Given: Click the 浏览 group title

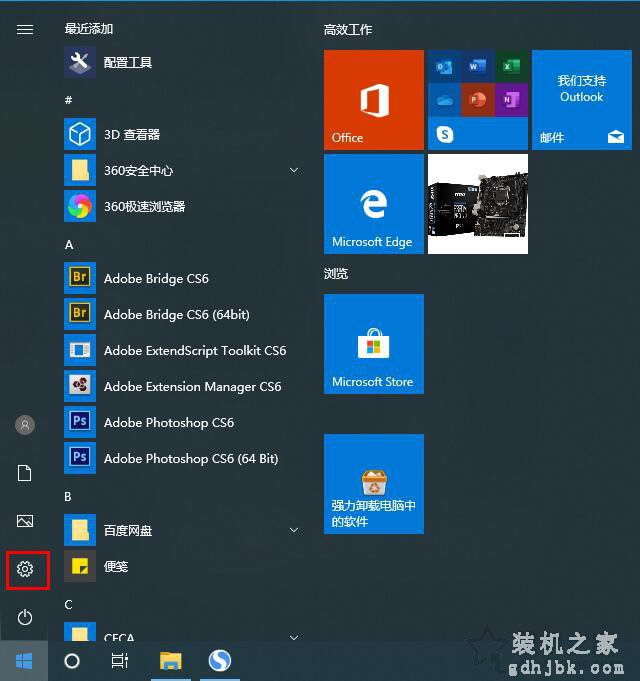Looking at the screenshot, I should tap(336, 273).
